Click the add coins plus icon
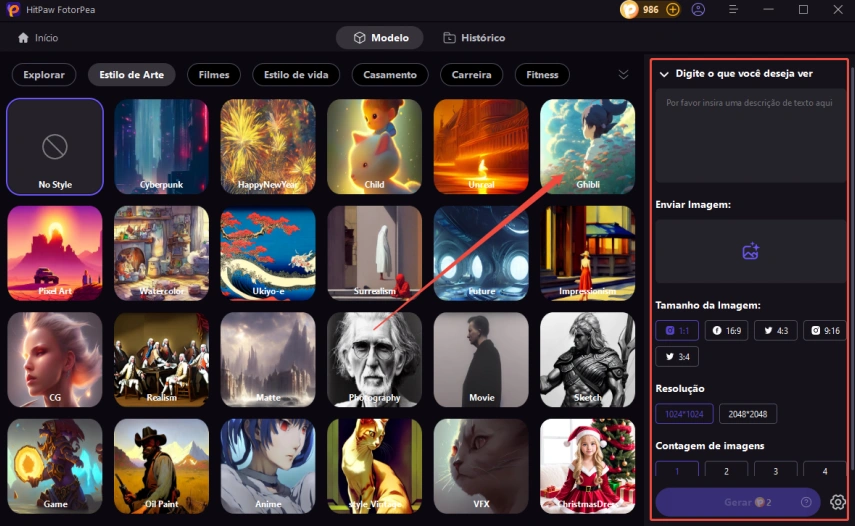 coord(673,10)
